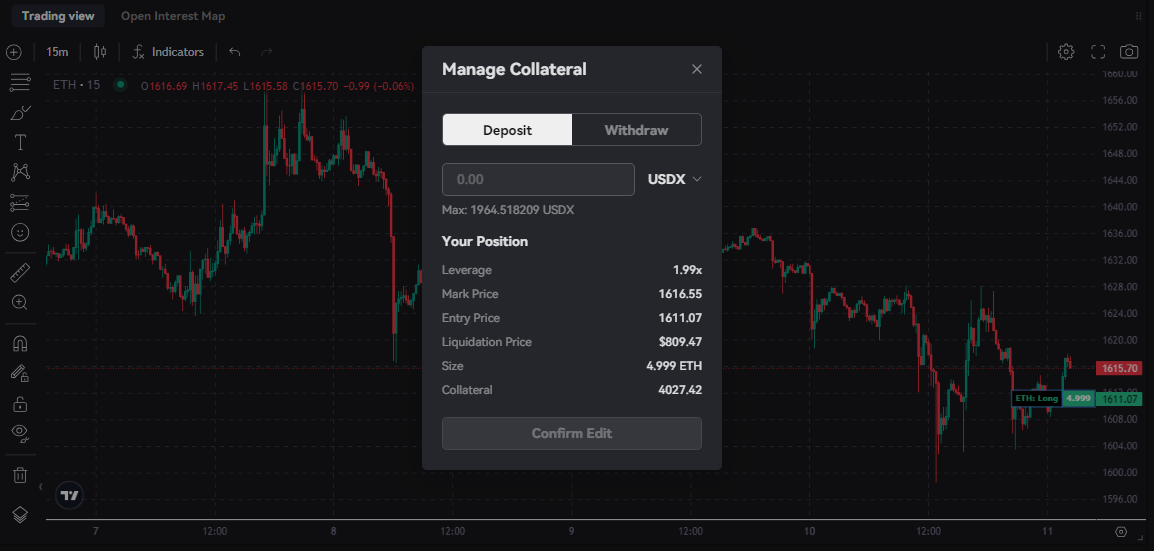The width and height of the screenshot is (1154, 551).
Task: Switch to Open Interest Map tab
Action: point(173,15)
